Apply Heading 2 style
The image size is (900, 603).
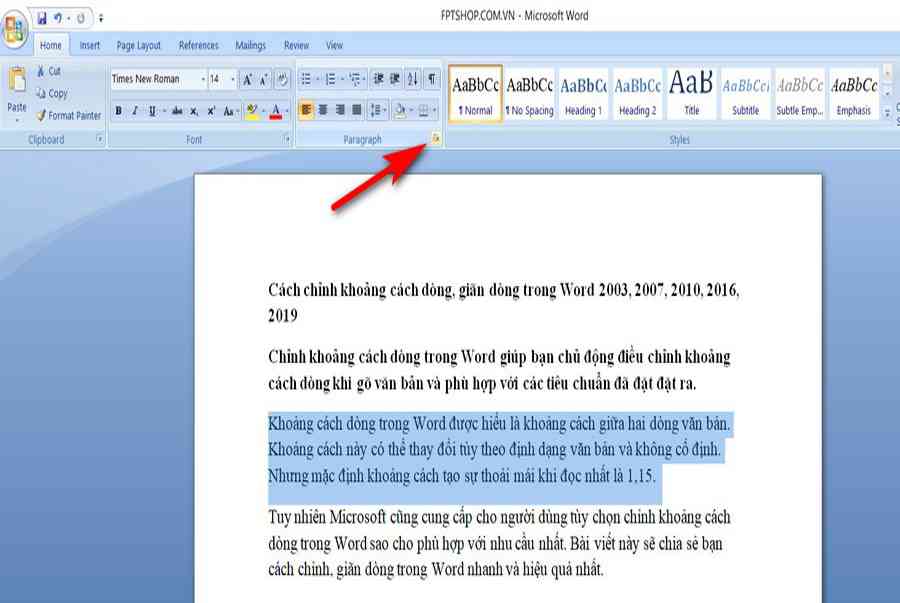coord(637,94)
